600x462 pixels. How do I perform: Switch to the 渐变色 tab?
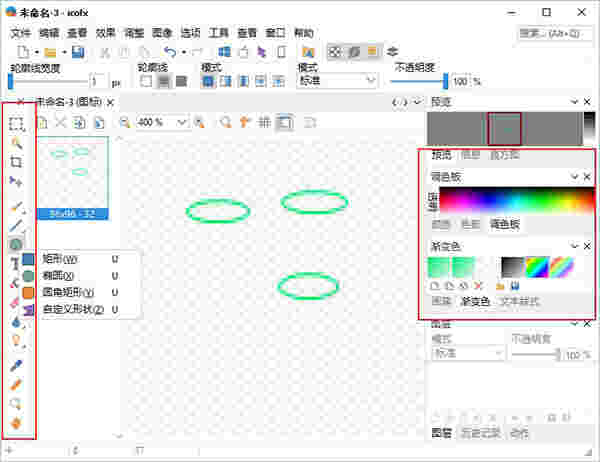point(475,301)
